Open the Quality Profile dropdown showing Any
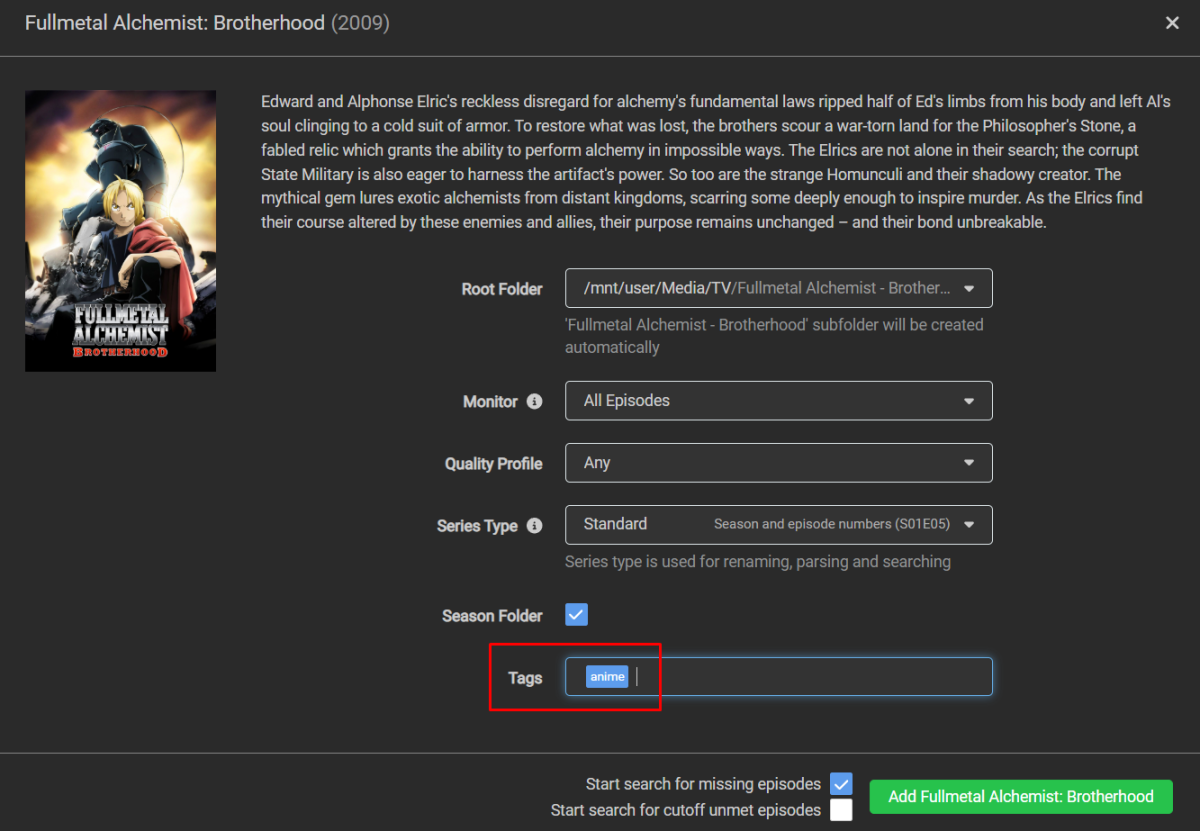Screen dimensions: 1200x831 coord(778,463)
